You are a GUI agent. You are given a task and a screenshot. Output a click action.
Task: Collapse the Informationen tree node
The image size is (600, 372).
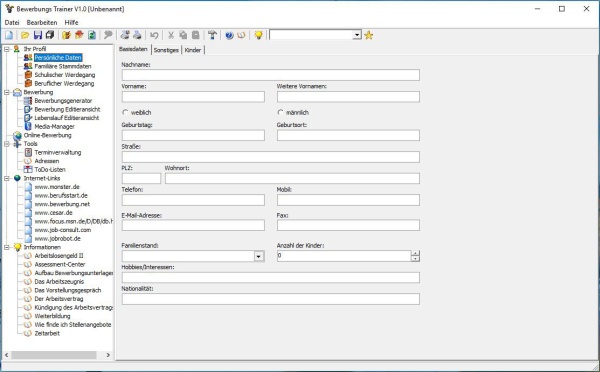7,247
